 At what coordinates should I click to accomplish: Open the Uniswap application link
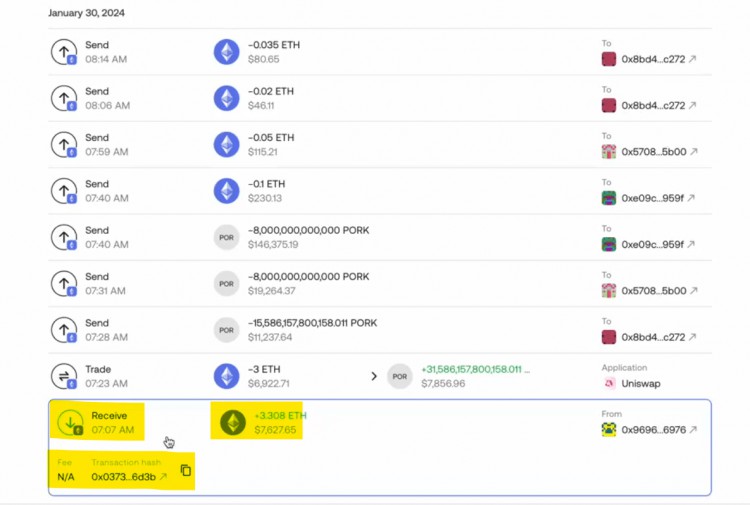point(641,384)
